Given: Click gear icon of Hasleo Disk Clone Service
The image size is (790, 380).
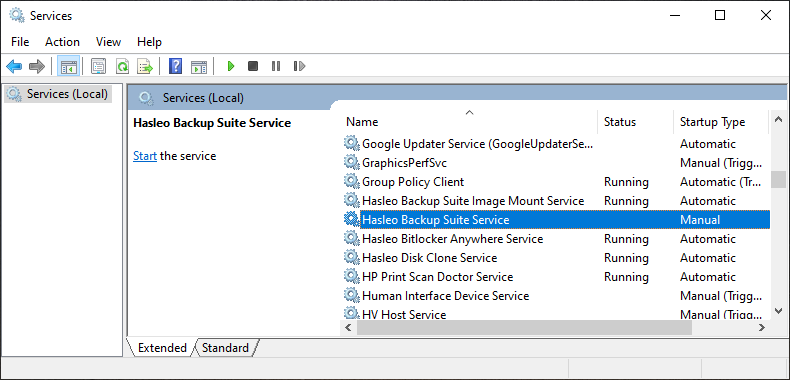Looking at the screenshot, I should pyautogui.click(x=352, y=258).
